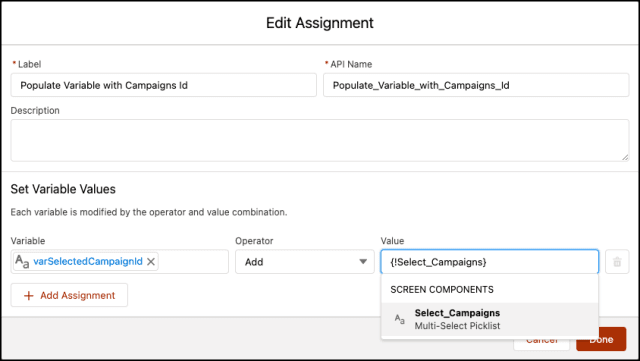Click the Add Assignment button

(69, 295)
